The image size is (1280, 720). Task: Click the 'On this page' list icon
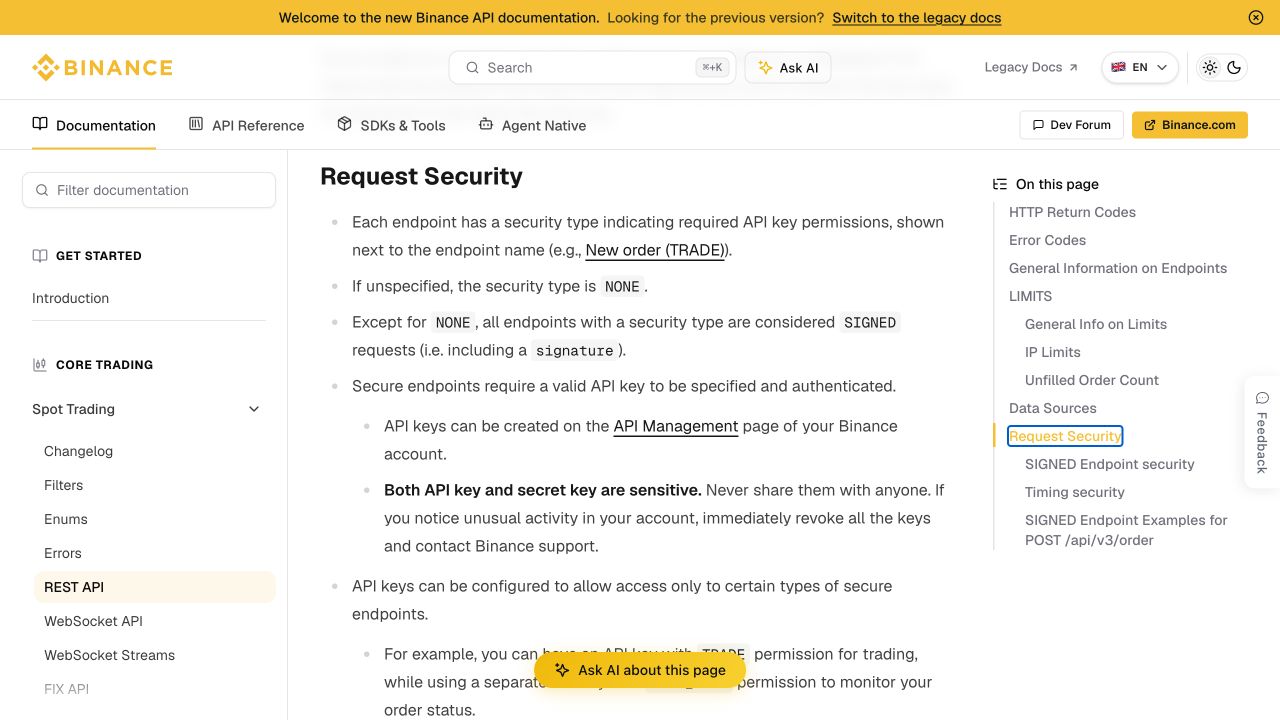click(999, 184)
